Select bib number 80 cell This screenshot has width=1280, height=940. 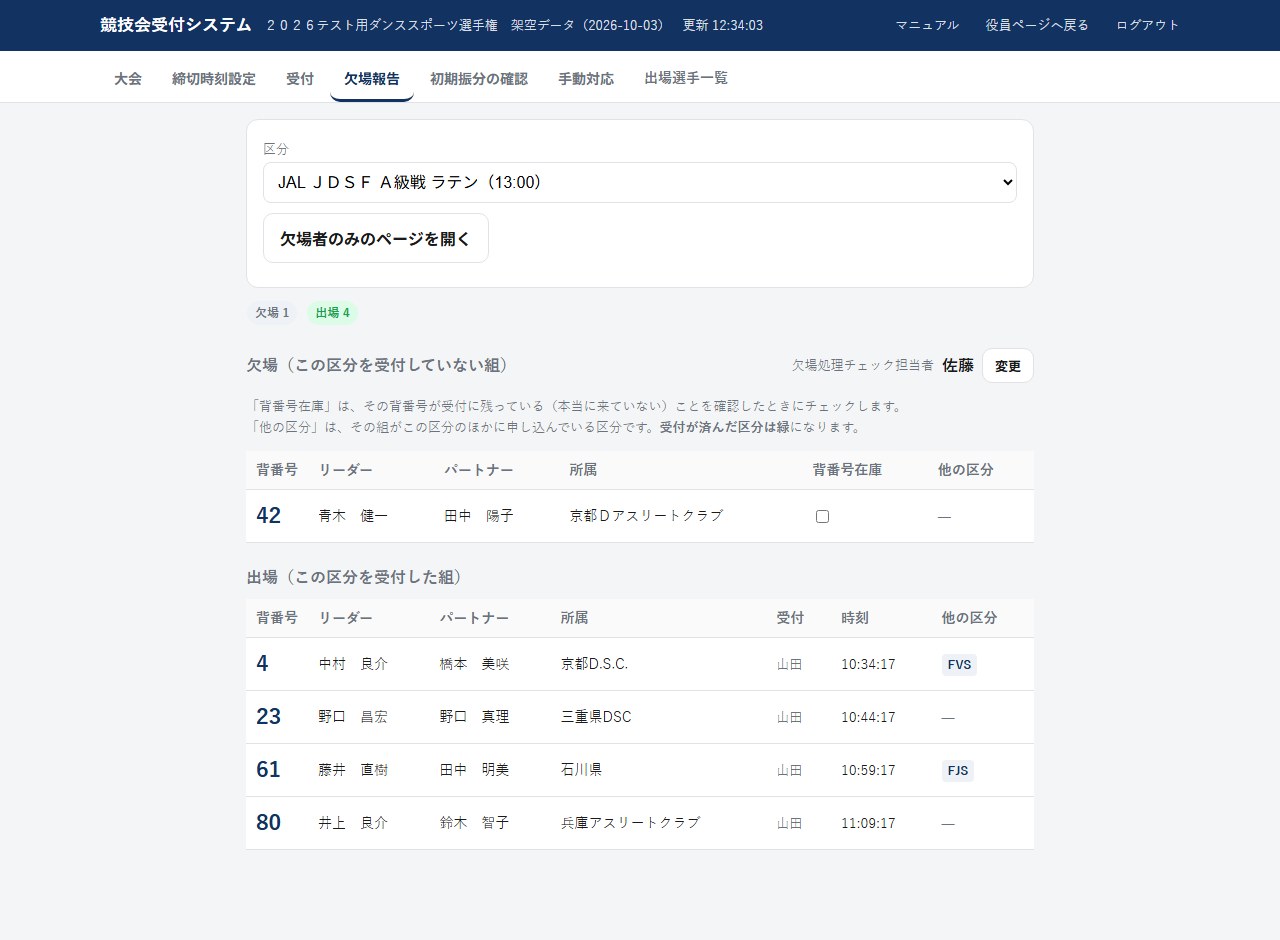click(x=269, y=823)
